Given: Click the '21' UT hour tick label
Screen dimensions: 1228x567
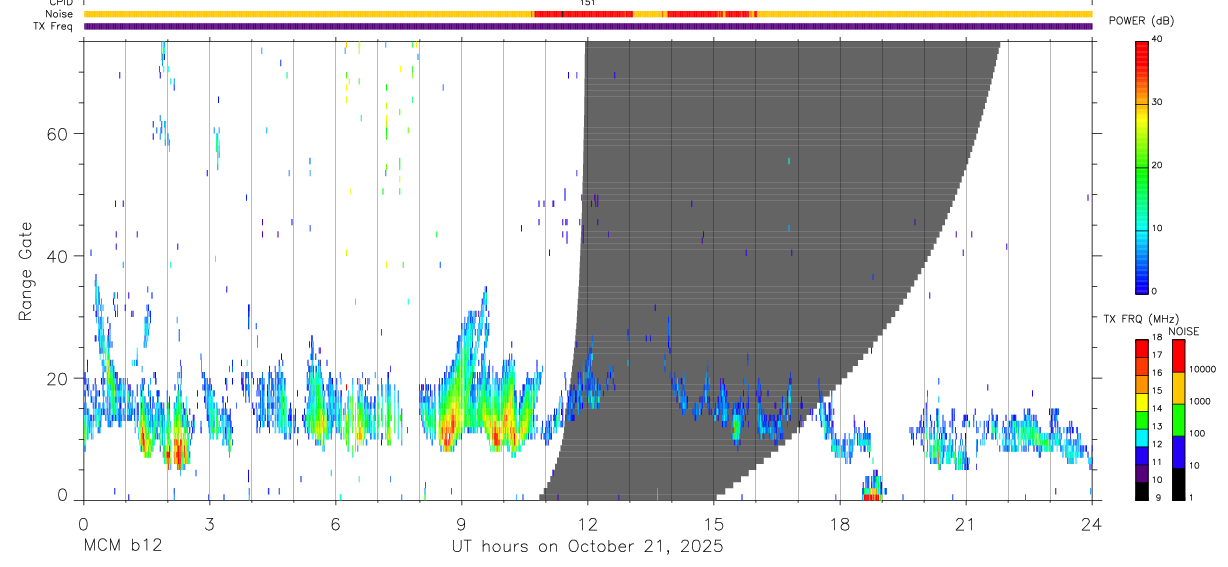Looking at the screenshot, I should [965, 525].
